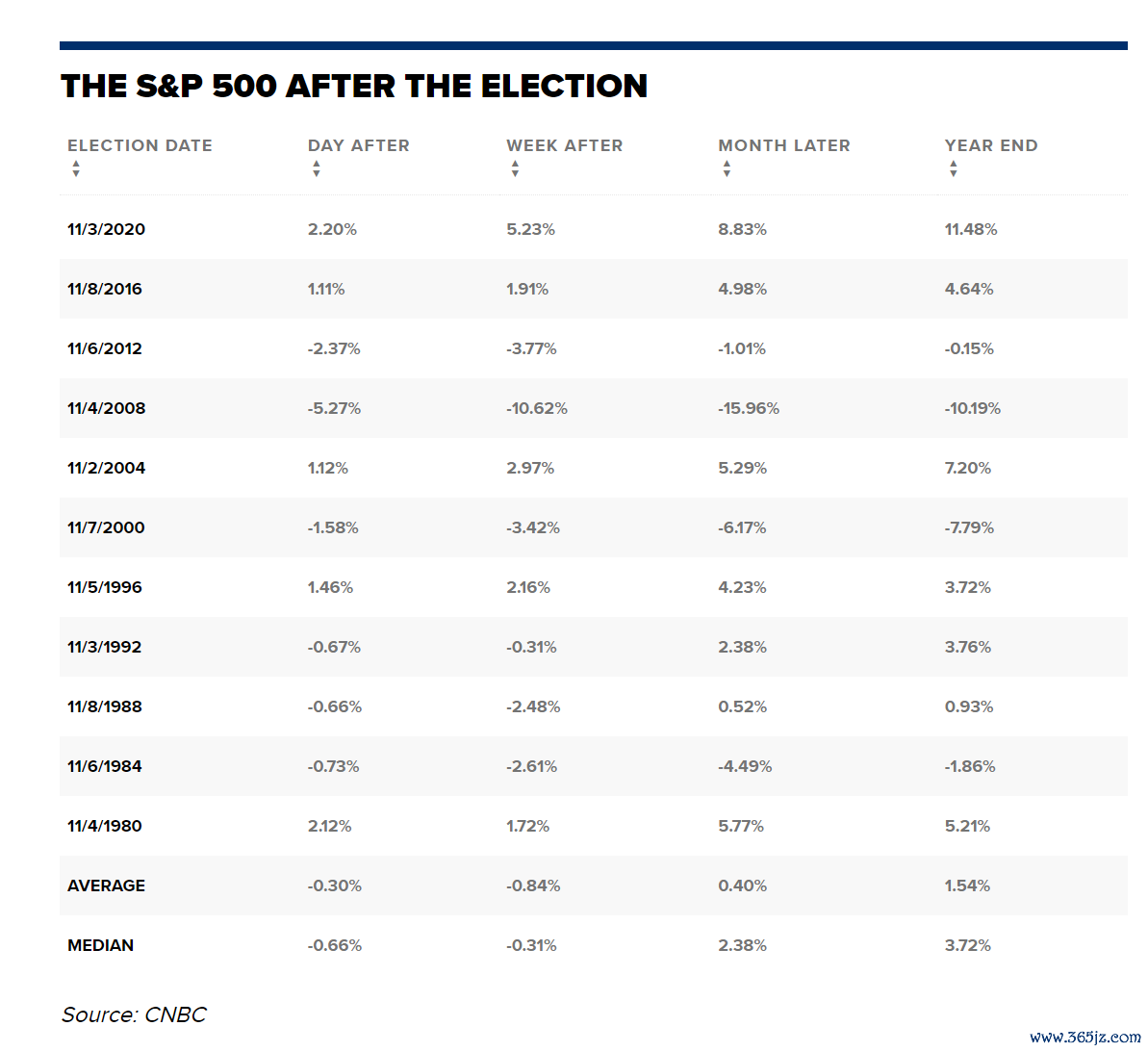Click the Year End sort arrows
The width and height of the screenshot is (1148, 1052).
click(954, 169)
